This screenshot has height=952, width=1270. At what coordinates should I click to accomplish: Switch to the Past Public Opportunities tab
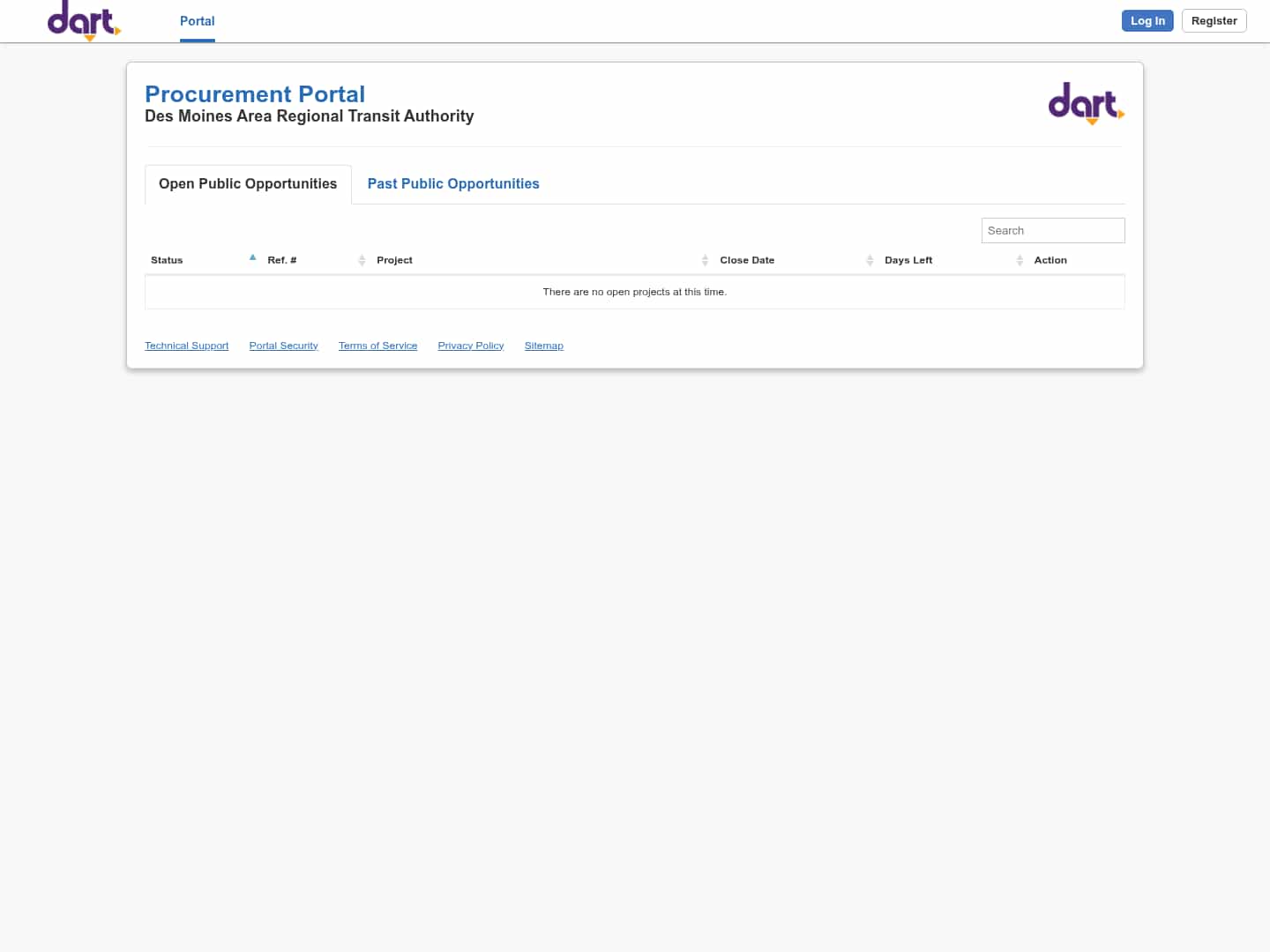point(453,183)
